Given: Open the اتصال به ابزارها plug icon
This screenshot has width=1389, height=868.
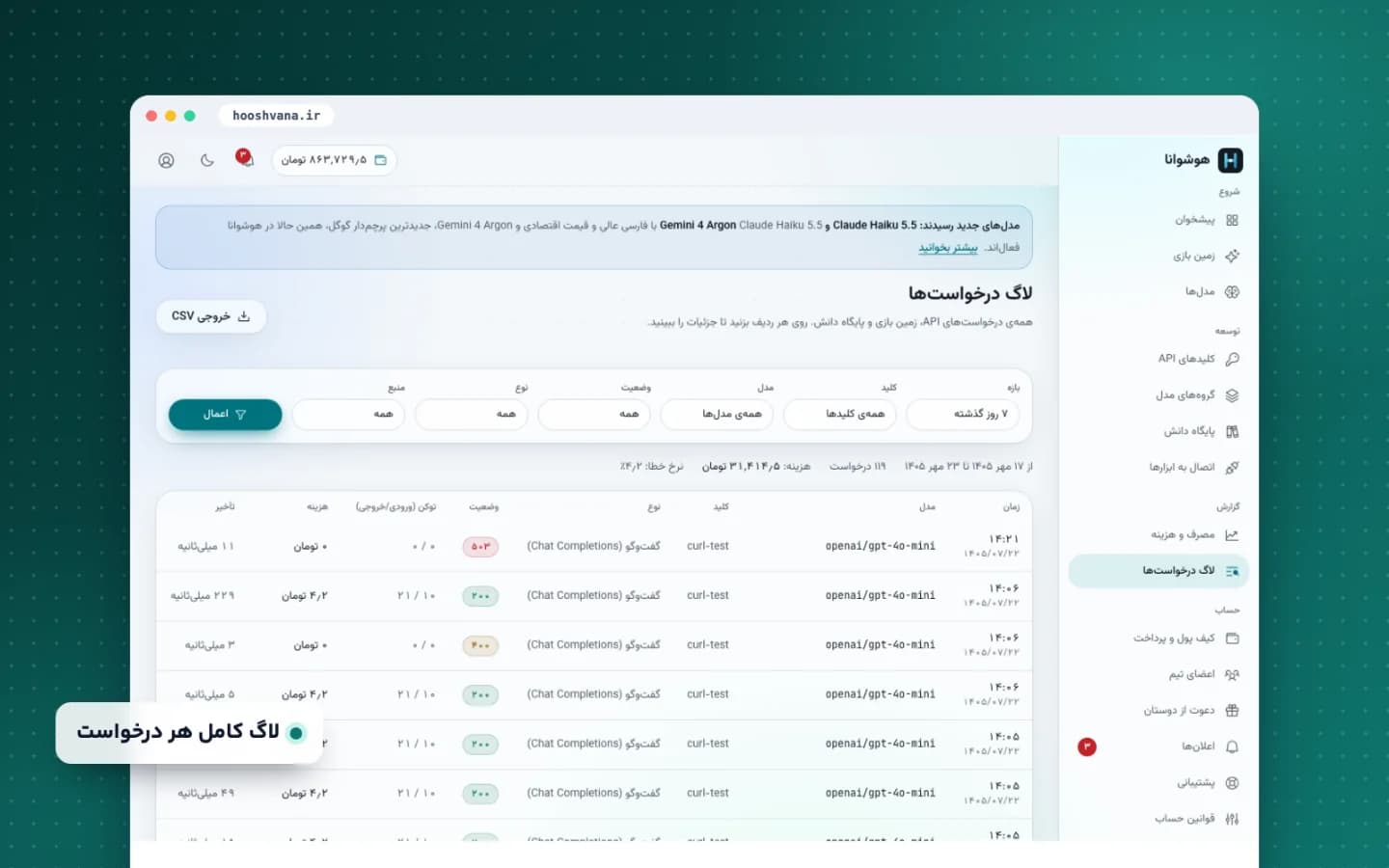Looking at the screenshot, I should pos(1232,467).
